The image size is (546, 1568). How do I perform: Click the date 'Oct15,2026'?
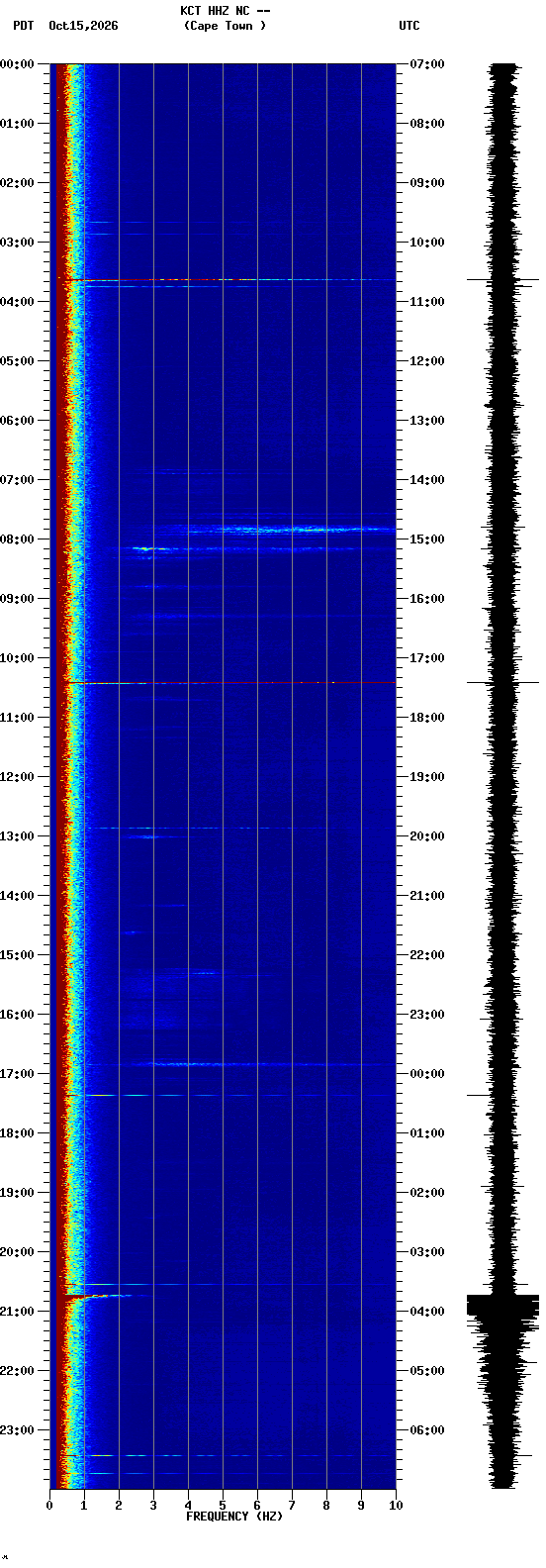click(x=83, y=26)
